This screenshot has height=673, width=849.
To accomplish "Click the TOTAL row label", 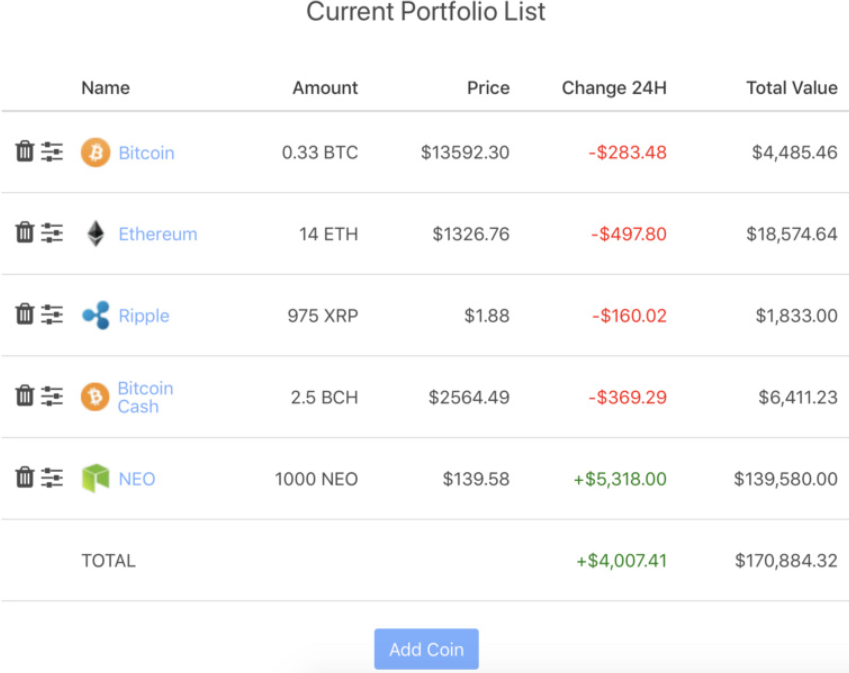I will point(108,560).
